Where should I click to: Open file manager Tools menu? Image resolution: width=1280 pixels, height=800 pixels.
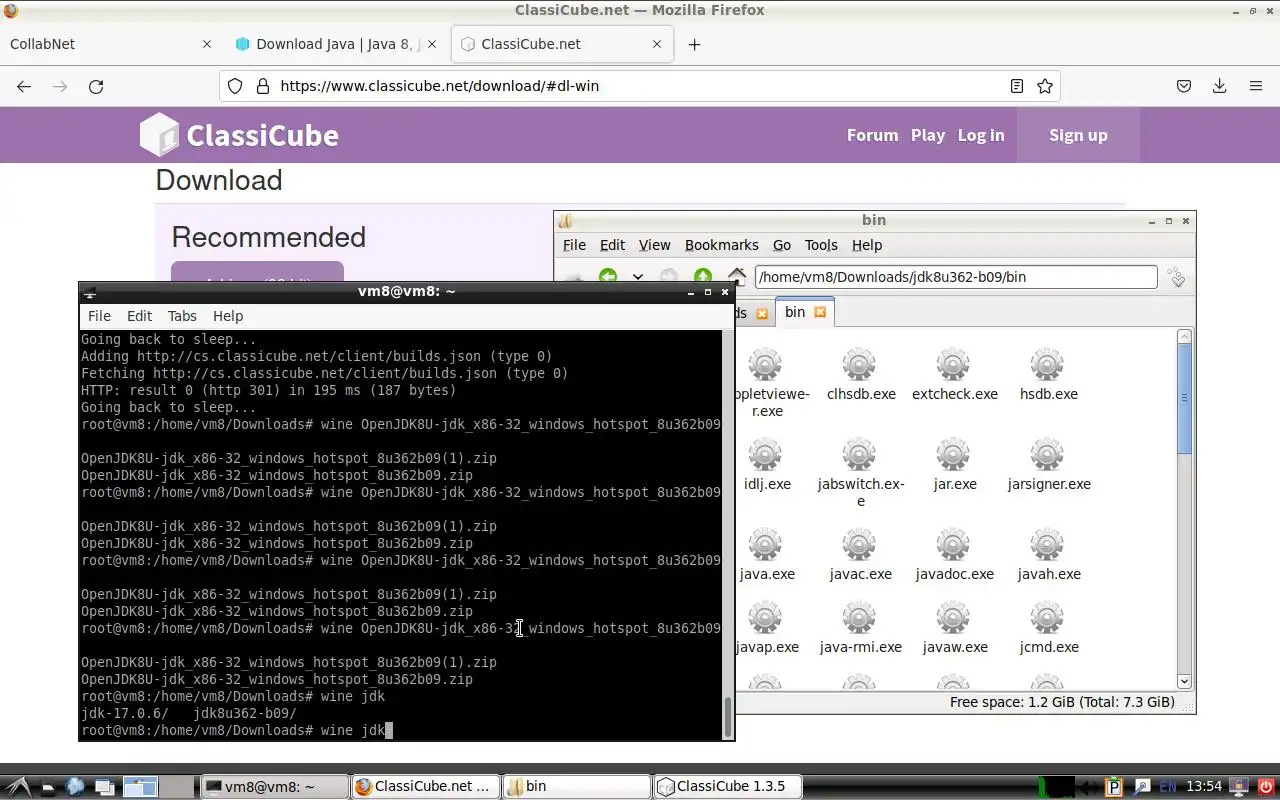click(x=821, y=245)
